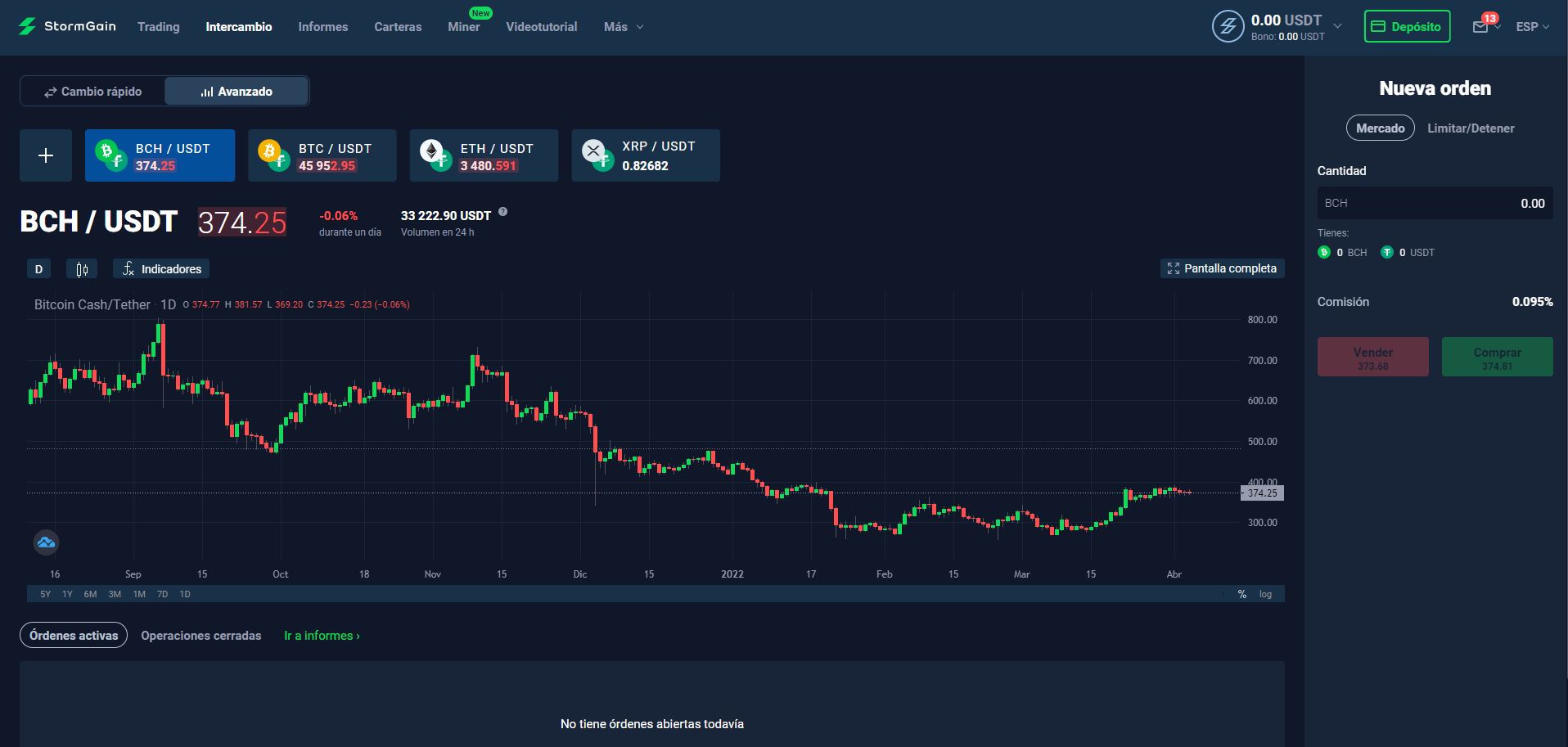Expand the Más dropdown menu
Screen dimensions: 1568x747
point(624,27)
